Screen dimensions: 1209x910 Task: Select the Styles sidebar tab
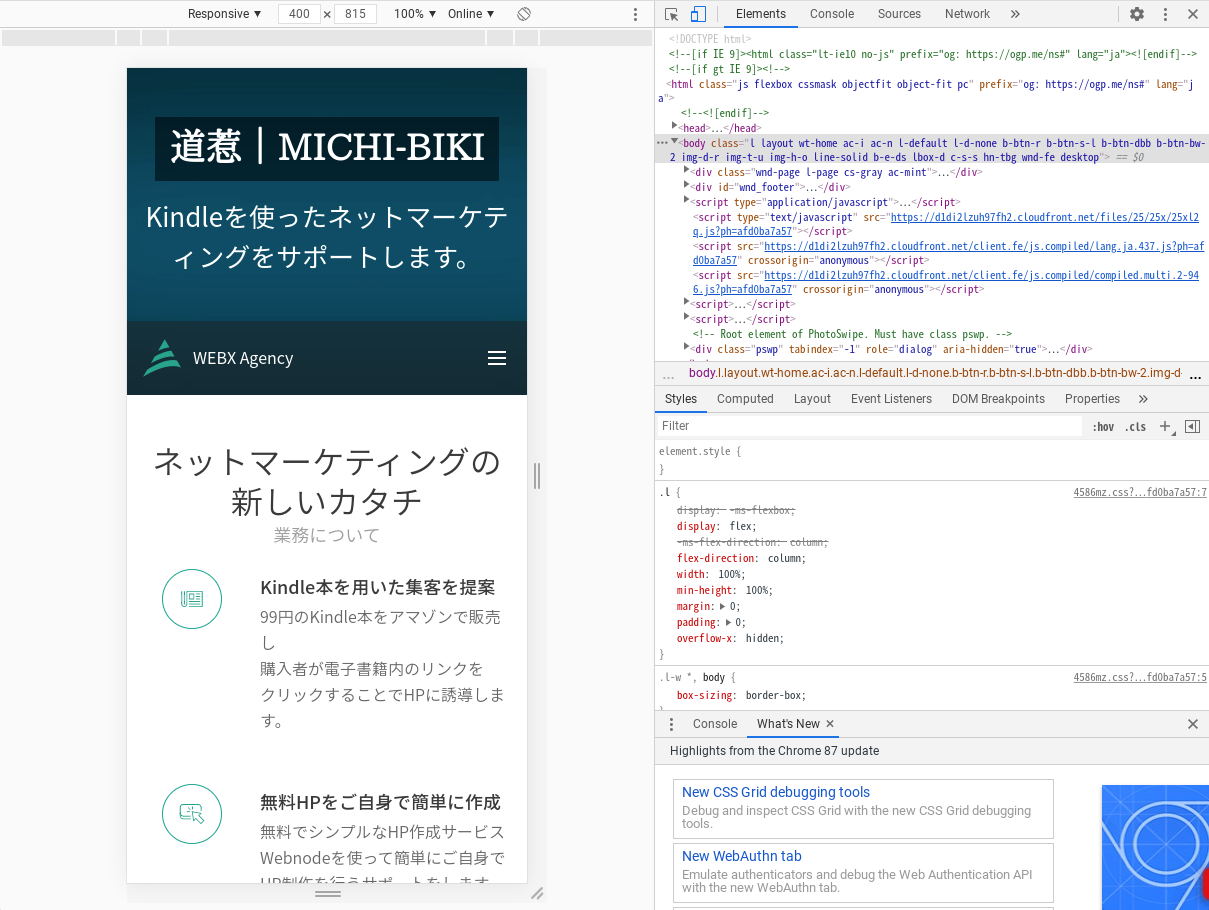pyautogui.click(x=681, y=399)
